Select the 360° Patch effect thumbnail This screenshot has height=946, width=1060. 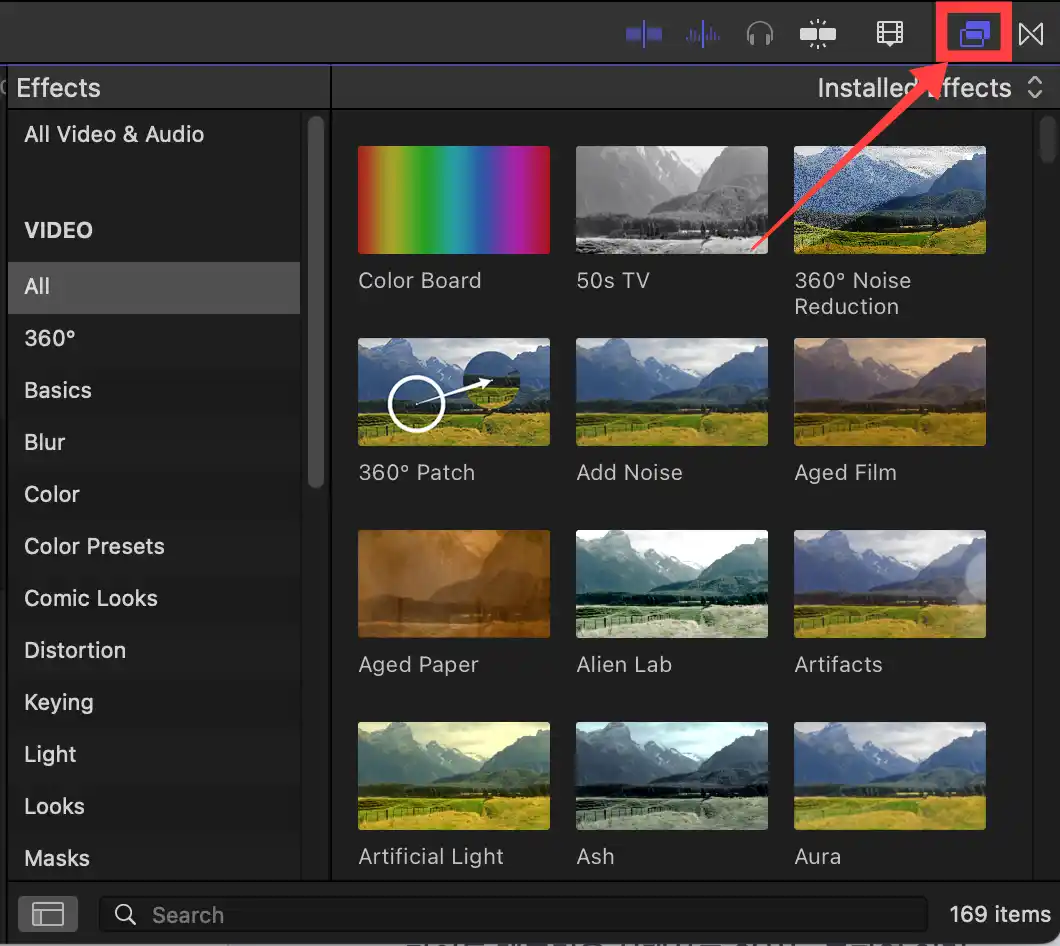click(x=454, y=392)
